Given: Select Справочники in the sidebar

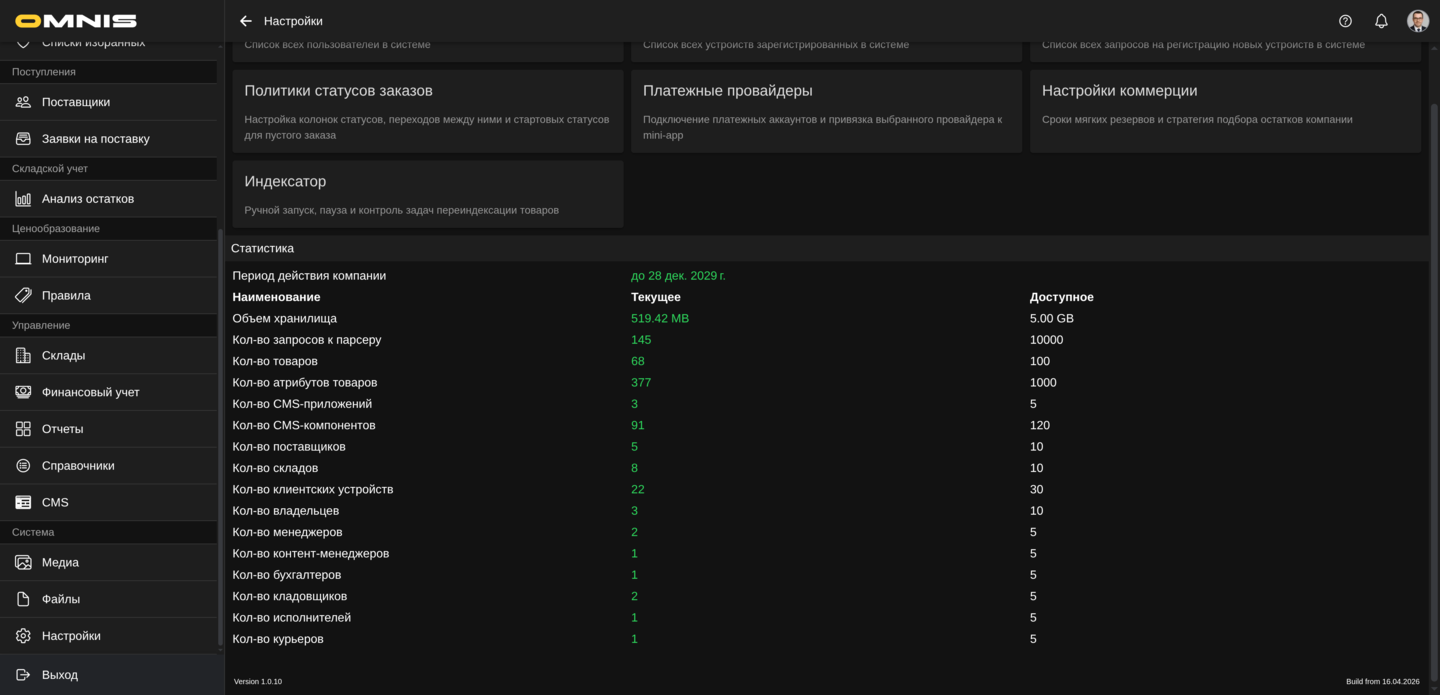Looking at the screenshot, I should click(x=78, y=466).
